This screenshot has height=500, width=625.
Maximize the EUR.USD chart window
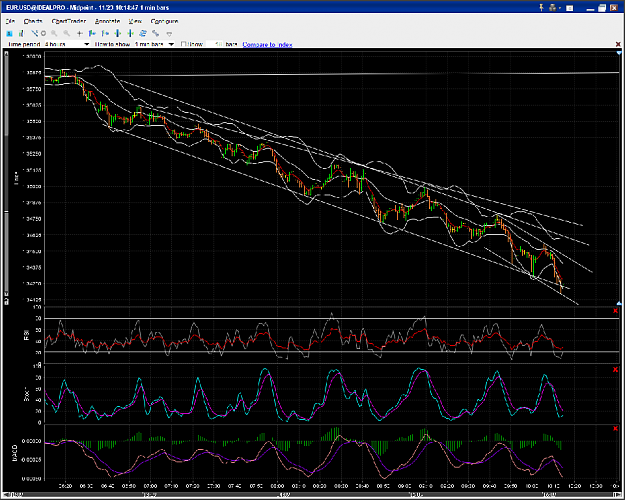(602, 8)
